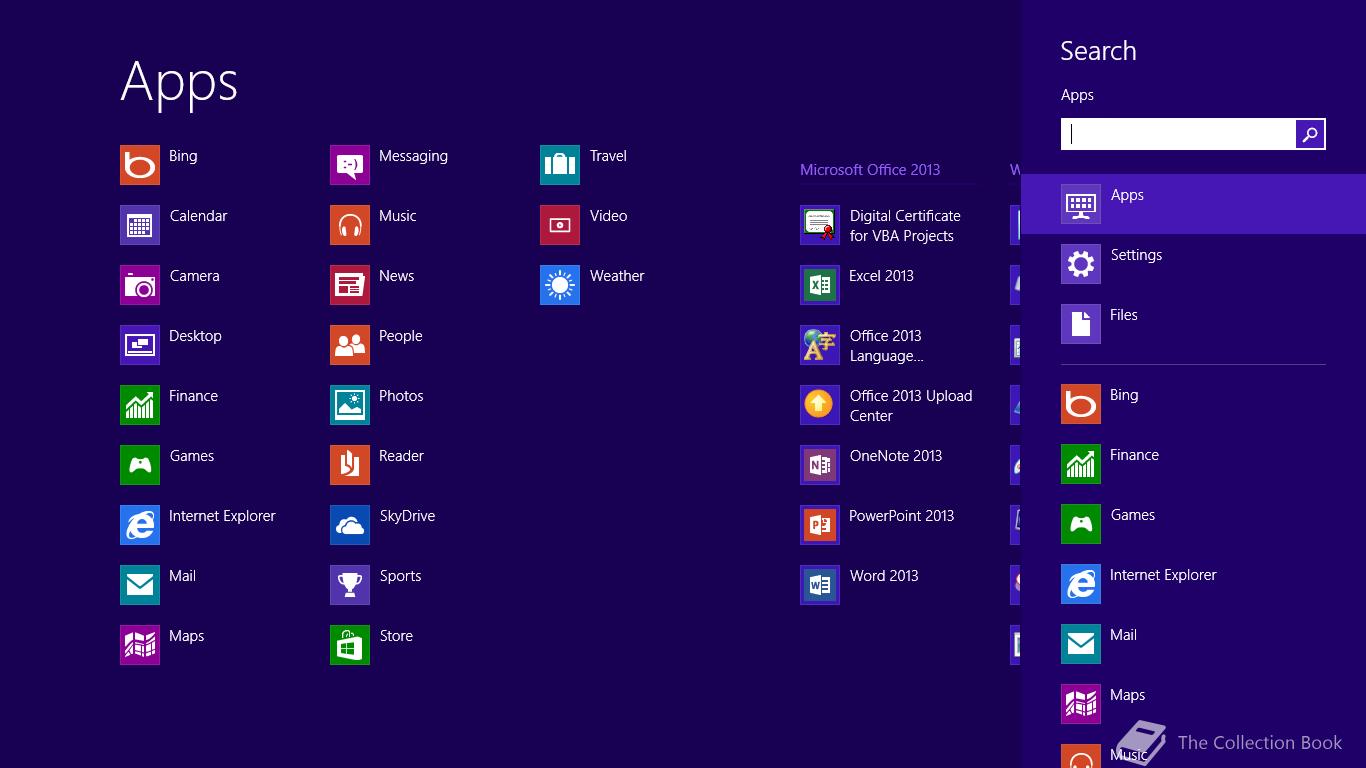Open the Camera app icon
This screenshot has height=768, width=1366.
(x=140, y=285)
